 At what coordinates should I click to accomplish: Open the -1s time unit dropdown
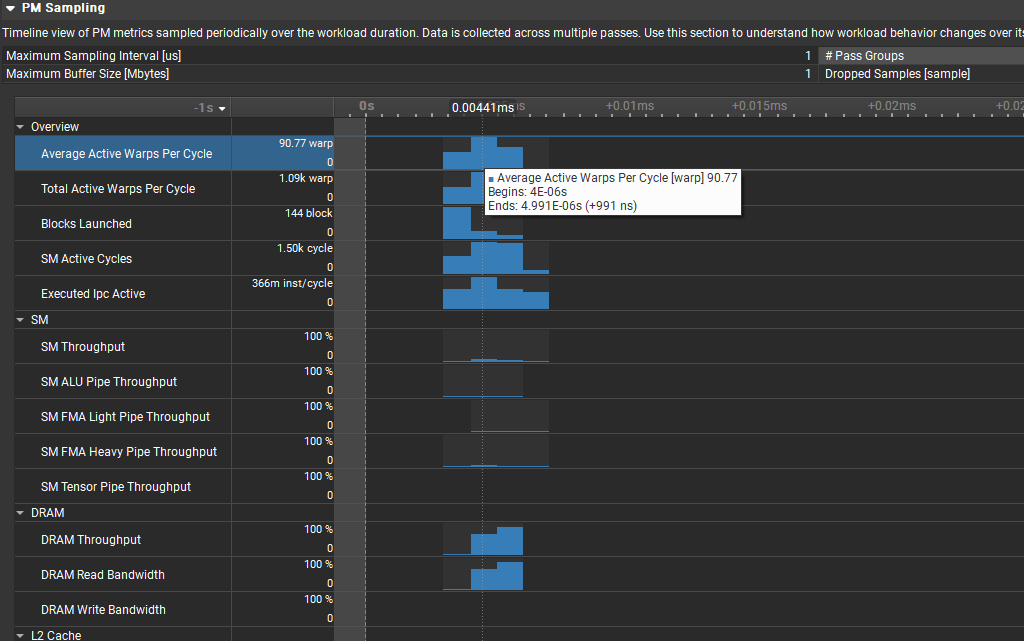pyautogui.click(x=211, y=108)
